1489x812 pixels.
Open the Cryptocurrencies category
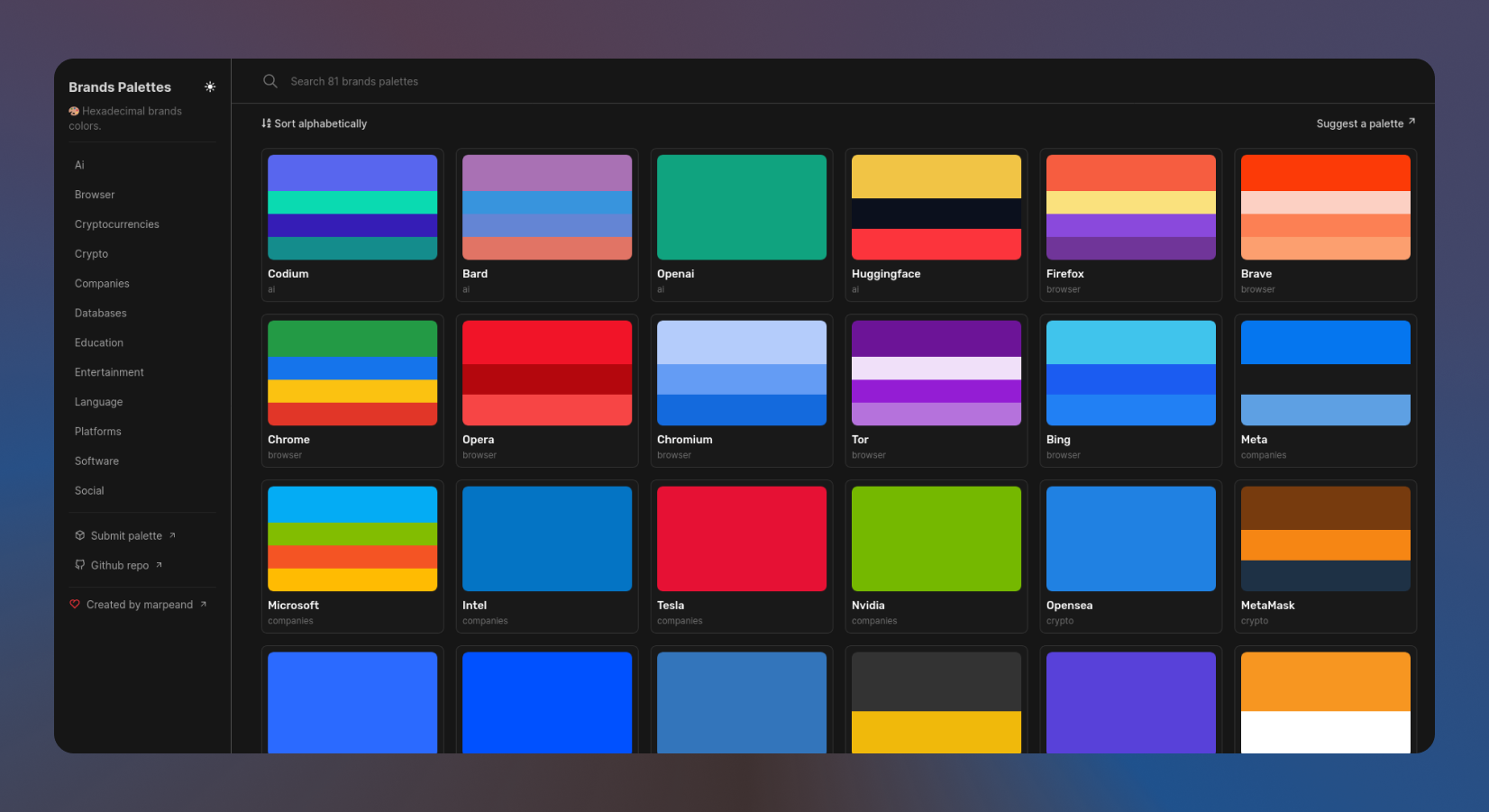[x=116, y=224]
